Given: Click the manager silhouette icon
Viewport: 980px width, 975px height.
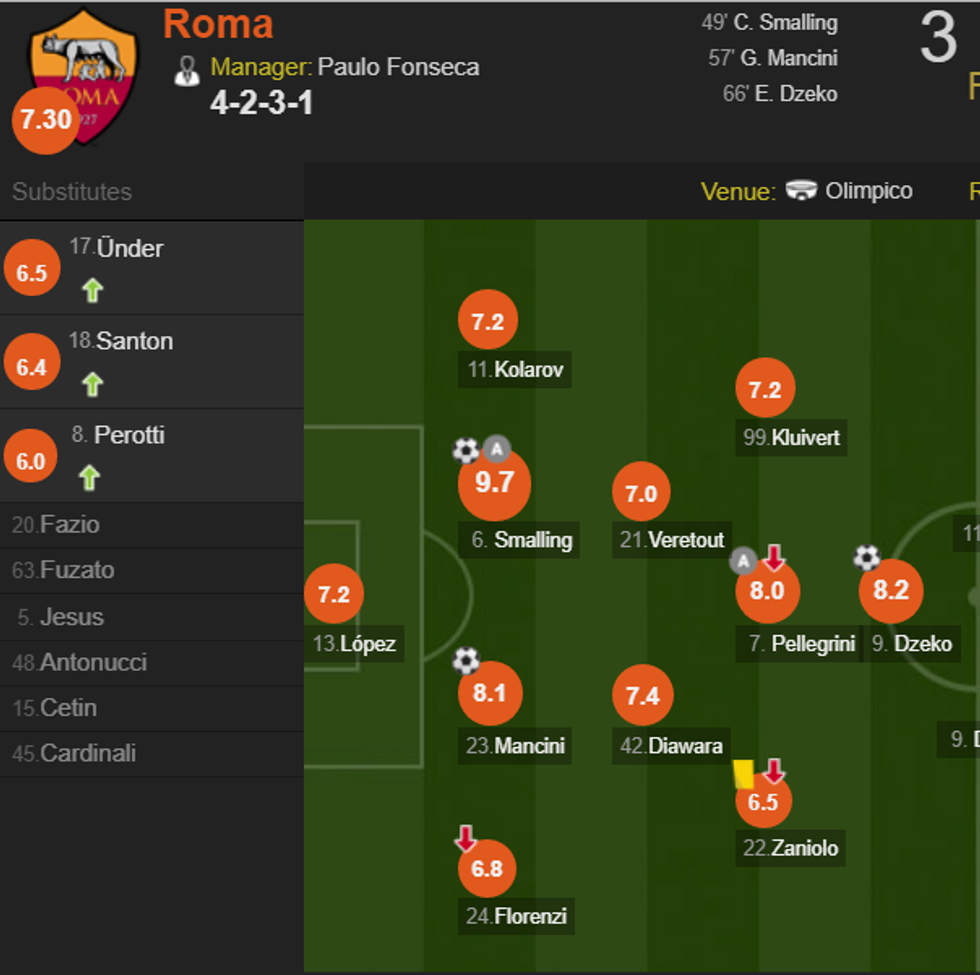Looking at the screenshot, I should pos(187,70).
